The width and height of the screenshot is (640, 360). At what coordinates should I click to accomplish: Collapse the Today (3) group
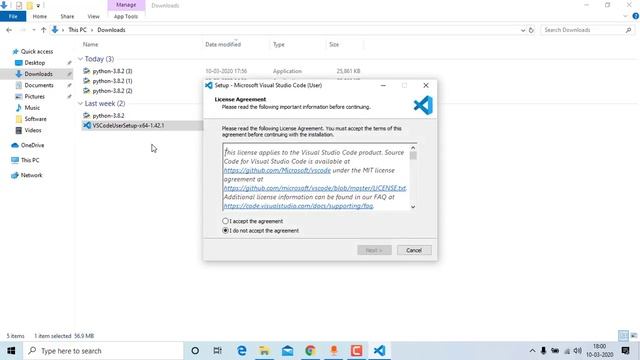pos(80,59)
